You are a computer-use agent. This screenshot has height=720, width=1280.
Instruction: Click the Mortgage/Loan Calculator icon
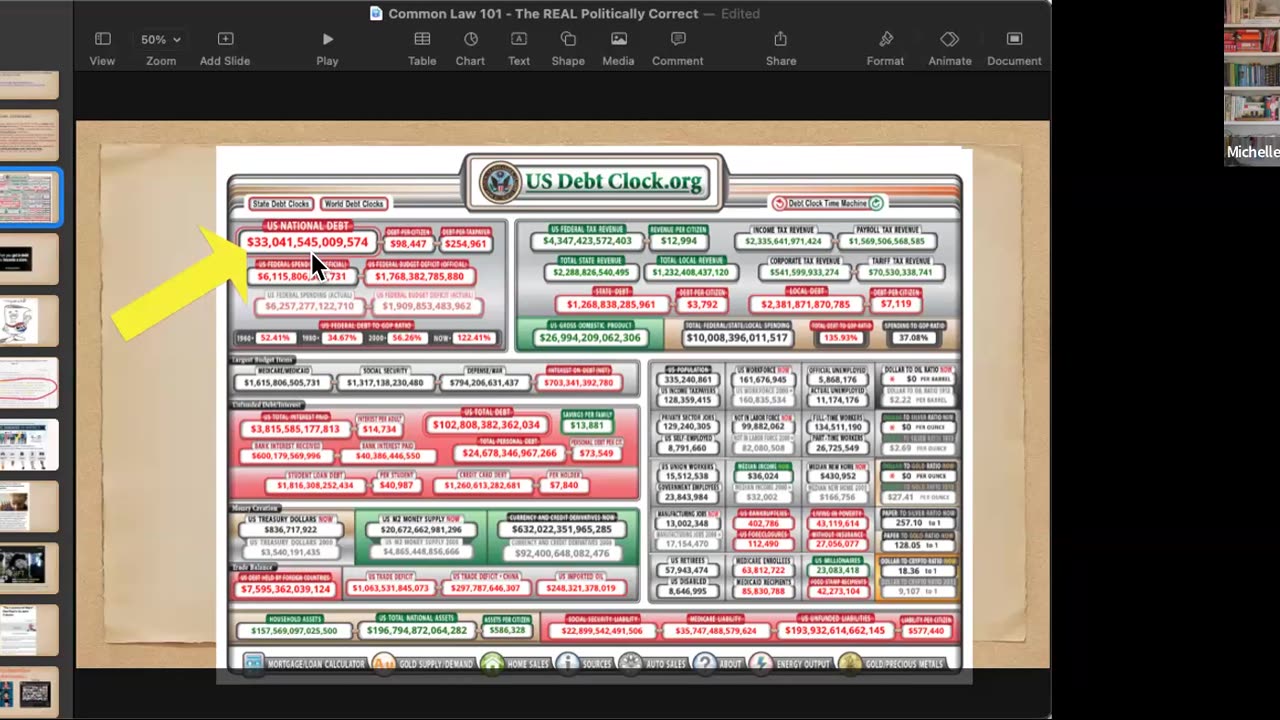253,663
